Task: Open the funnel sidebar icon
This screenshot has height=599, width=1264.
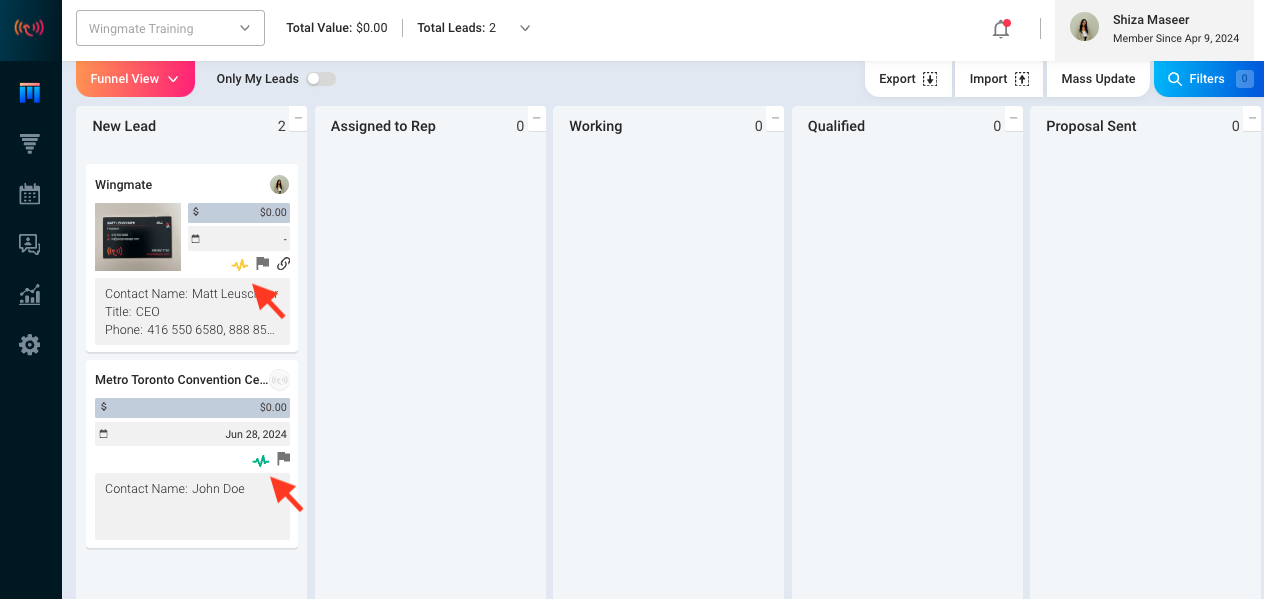Action: (30, 144)
